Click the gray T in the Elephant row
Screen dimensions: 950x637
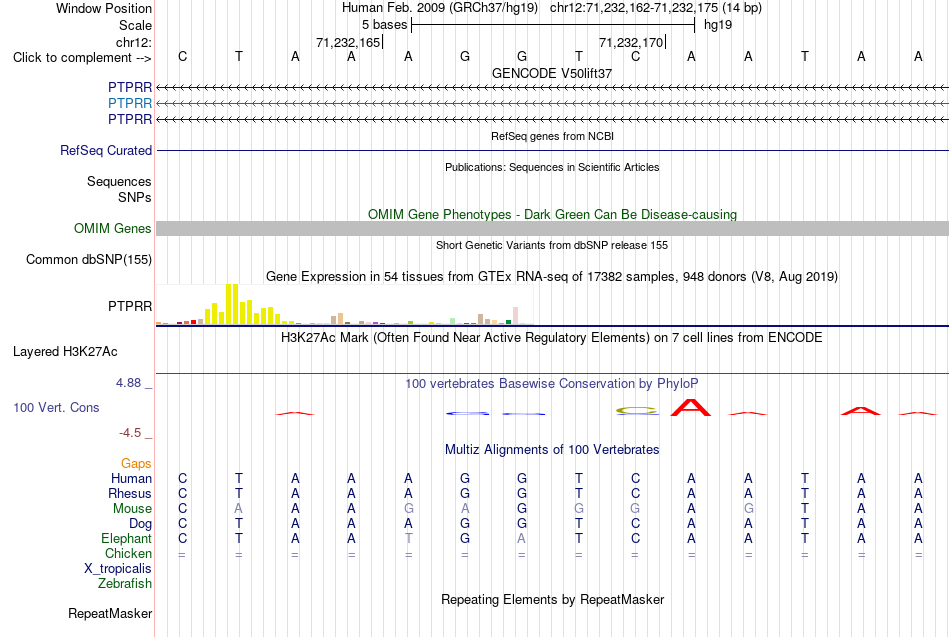(408, 538)
